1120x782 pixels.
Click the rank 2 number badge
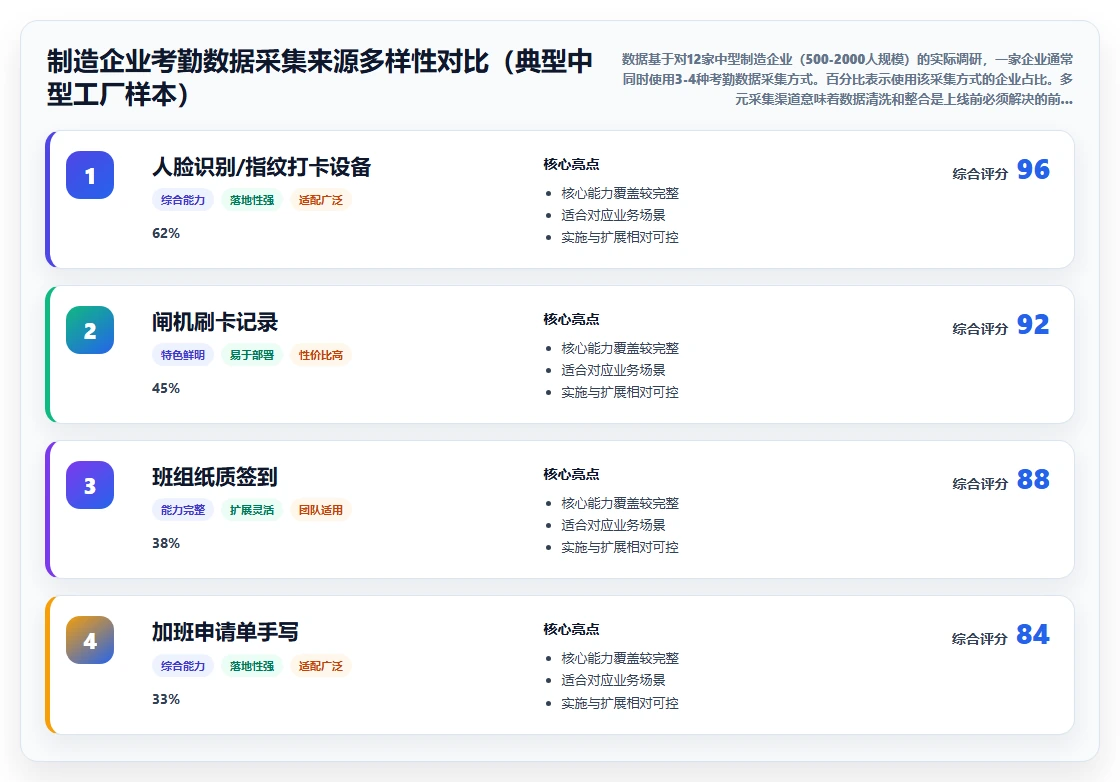pyautogui.click(x=90, y=330)
